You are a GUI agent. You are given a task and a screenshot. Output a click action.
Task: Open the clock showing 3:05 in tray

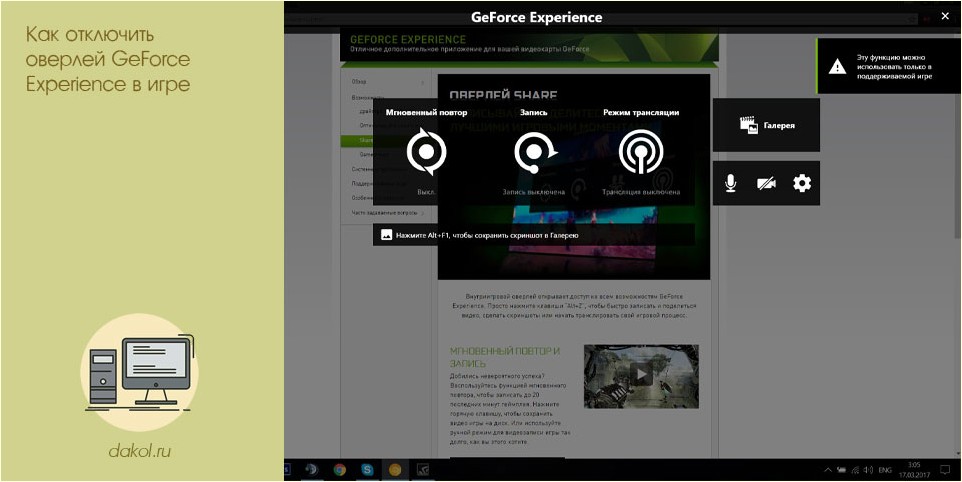tap(916, 470)
